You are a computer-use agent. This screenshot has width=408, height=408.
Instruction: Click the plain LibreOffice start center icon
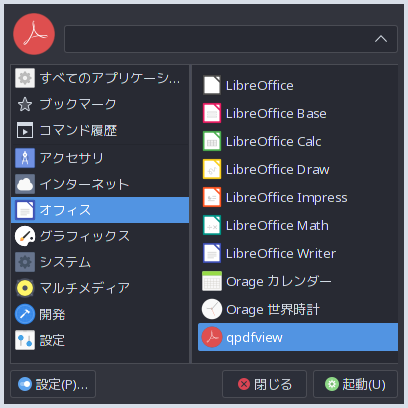pyautogui.click(x=212, y=85)
